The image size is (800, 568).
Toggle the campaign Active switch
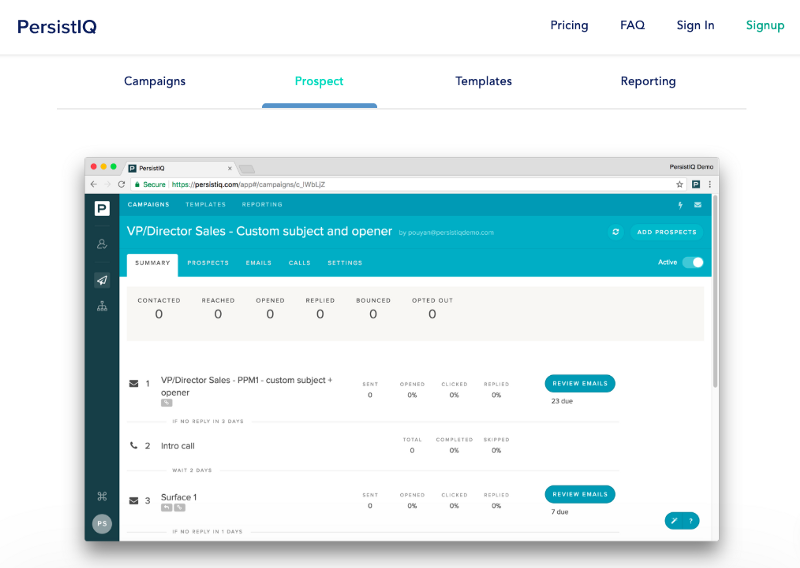tap(693, 262)
